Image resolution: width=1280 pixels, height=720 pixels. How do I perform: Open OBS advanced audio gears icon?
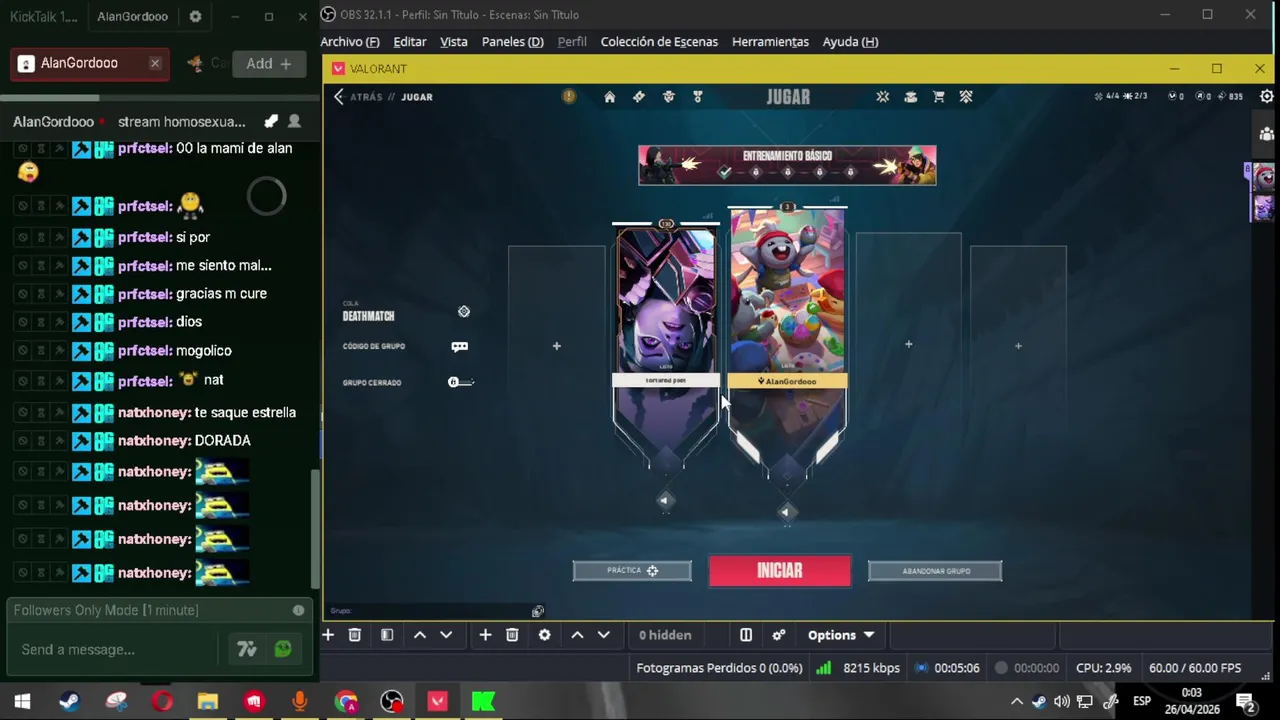pos(778,635)
